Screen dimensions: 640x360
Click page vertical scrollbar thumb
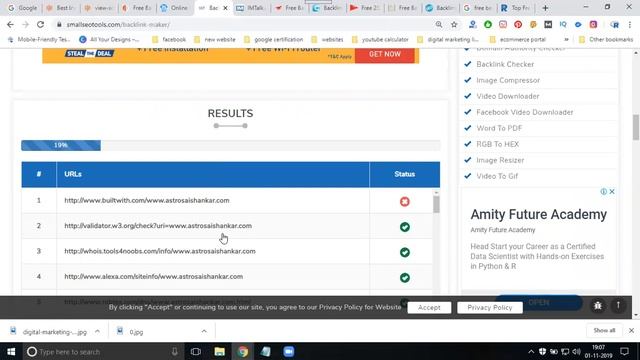[x=636, y=127]
